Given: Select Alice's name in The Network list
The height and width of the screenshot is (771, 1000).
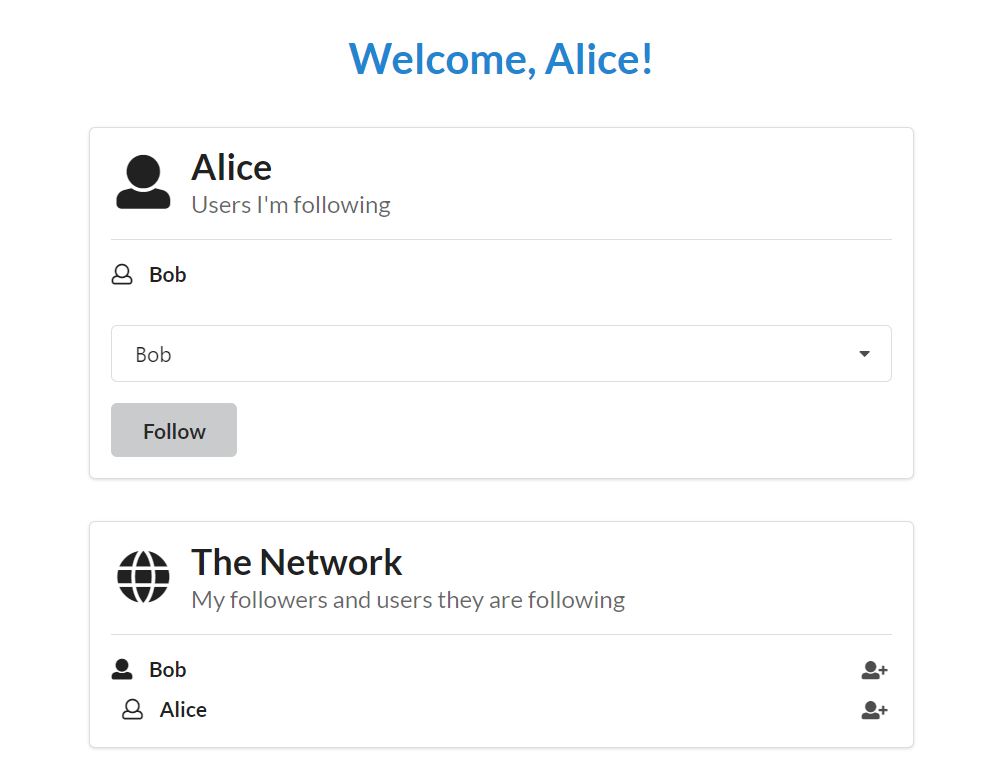Looking at the screenshot, I should (x=183, y=710).
